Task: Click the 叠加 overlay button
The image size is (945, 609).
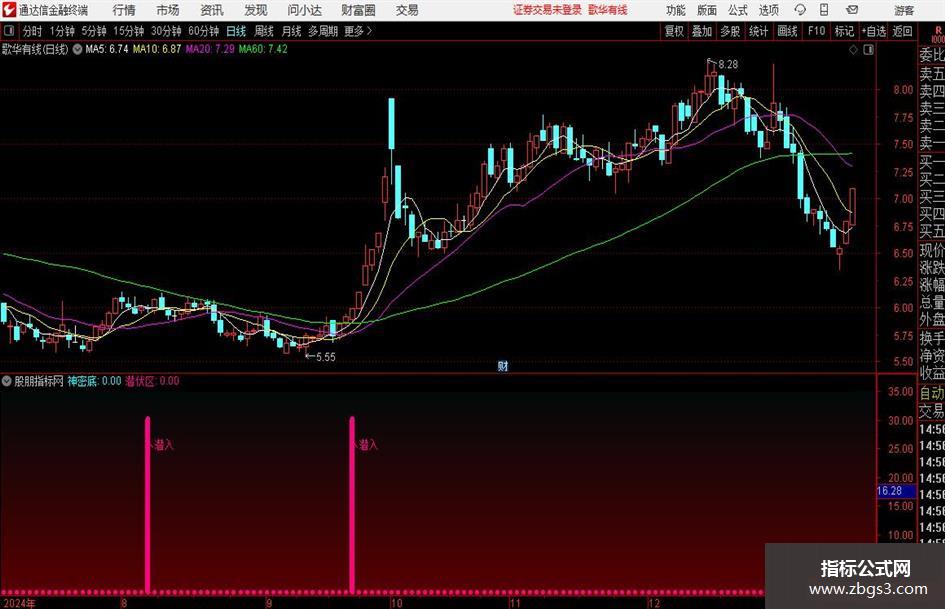Action: 702,31
